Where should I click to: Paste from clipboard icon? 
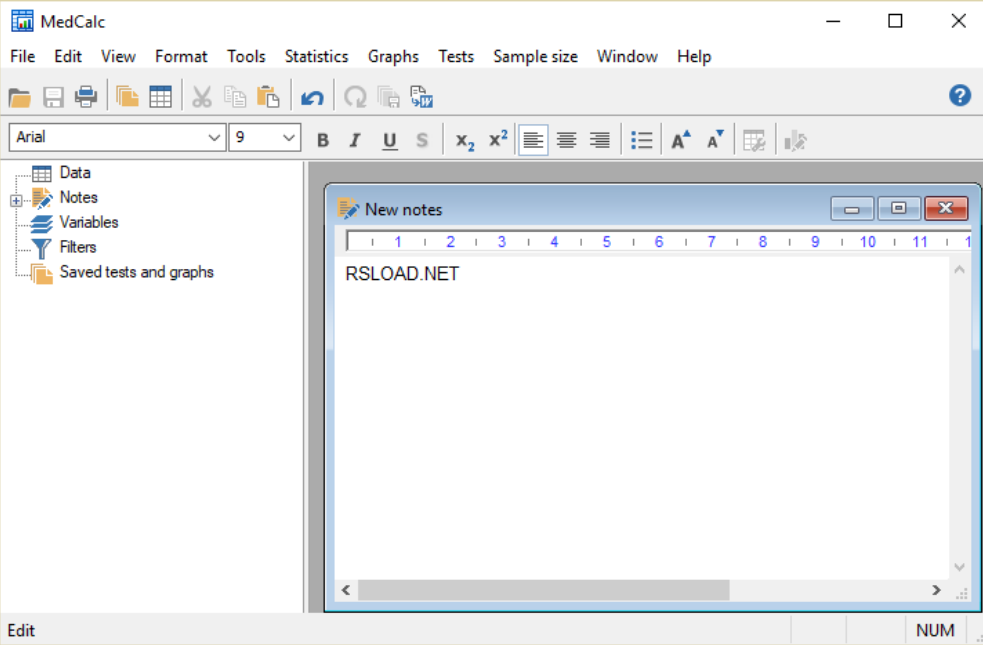point(268,97)
